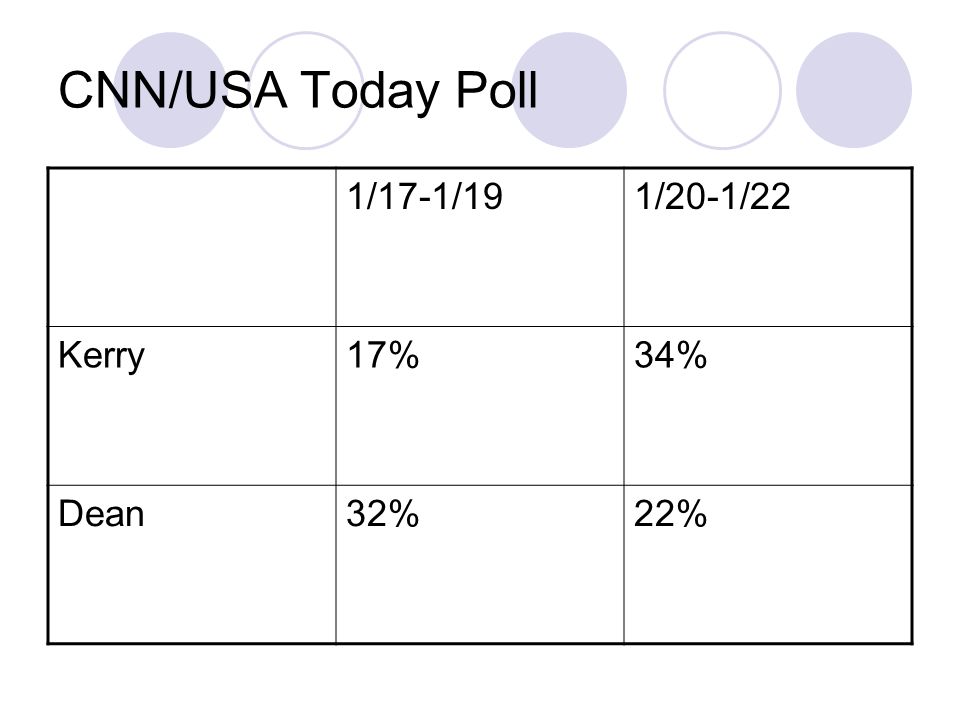Select Dean's 22% poll value
Image resolution: width=960 pixels, height=720 pixels.
[671, 514]
